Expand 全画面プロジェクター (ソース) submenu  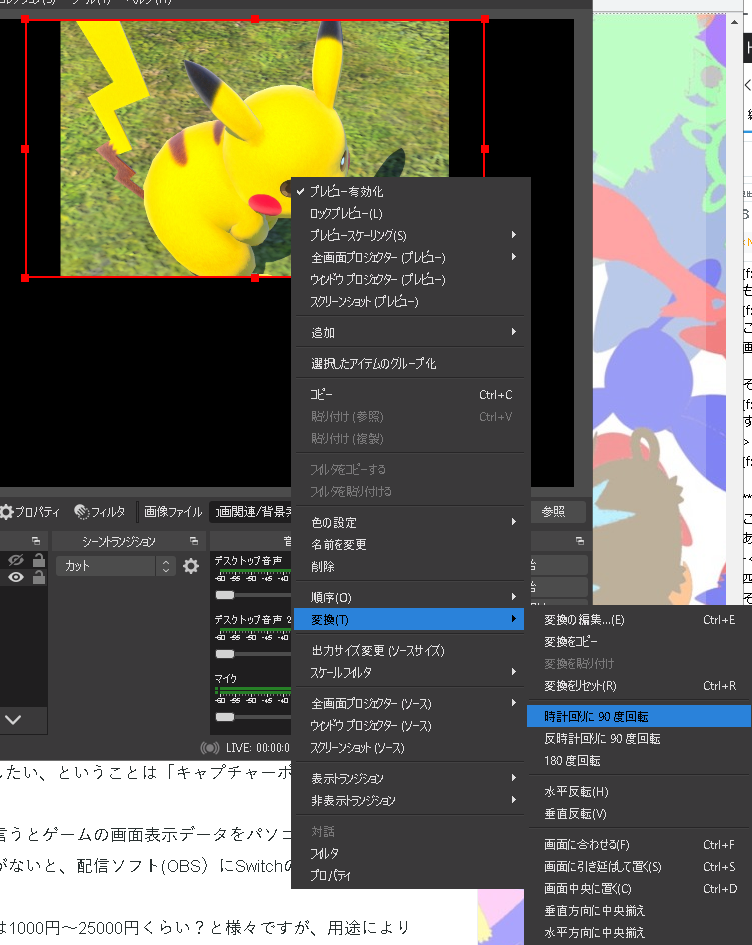pyautogui.click(x=409, y=703)
